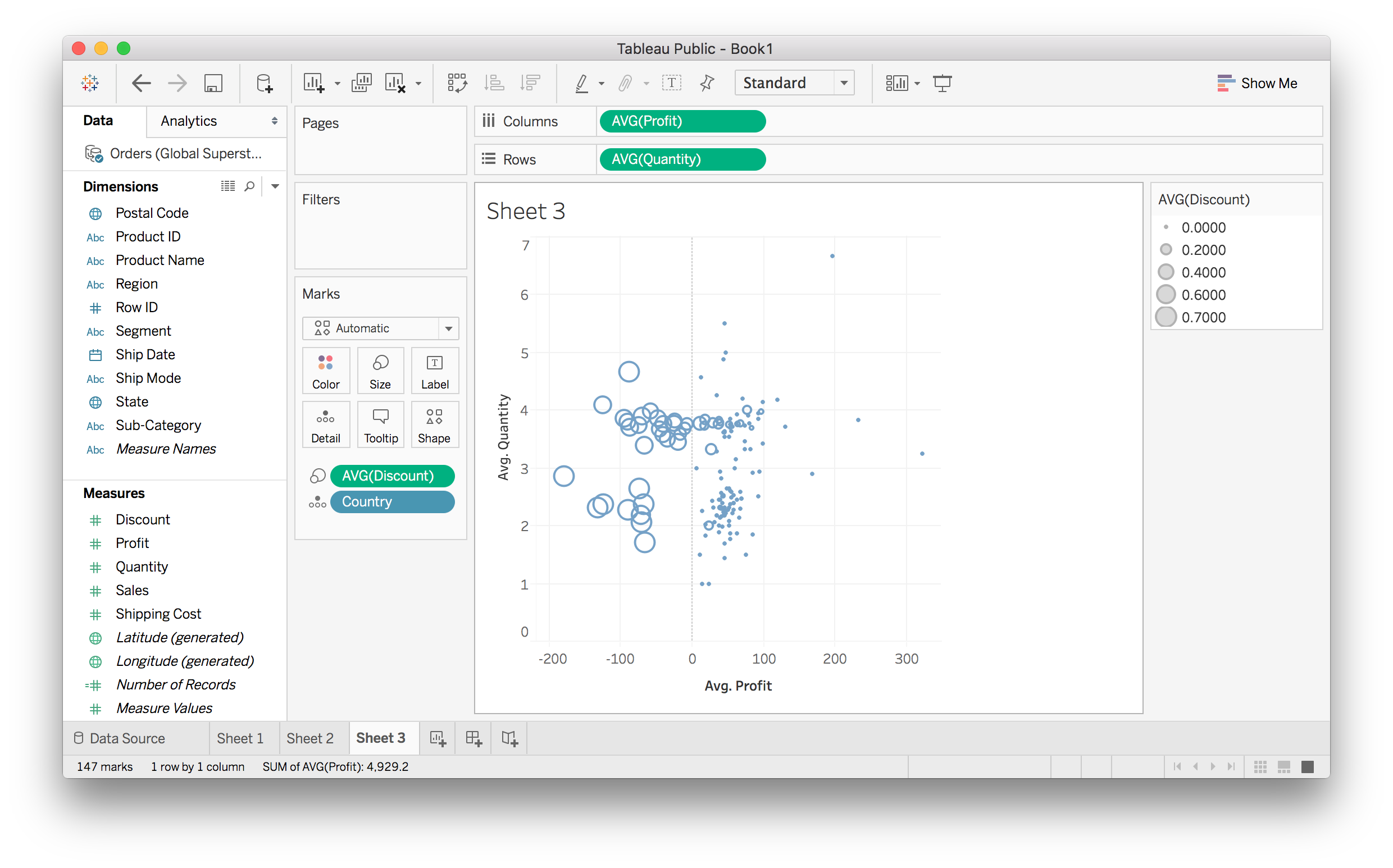
Task: Click the search dimensions magnifier icon
Action: coord(249,186)
